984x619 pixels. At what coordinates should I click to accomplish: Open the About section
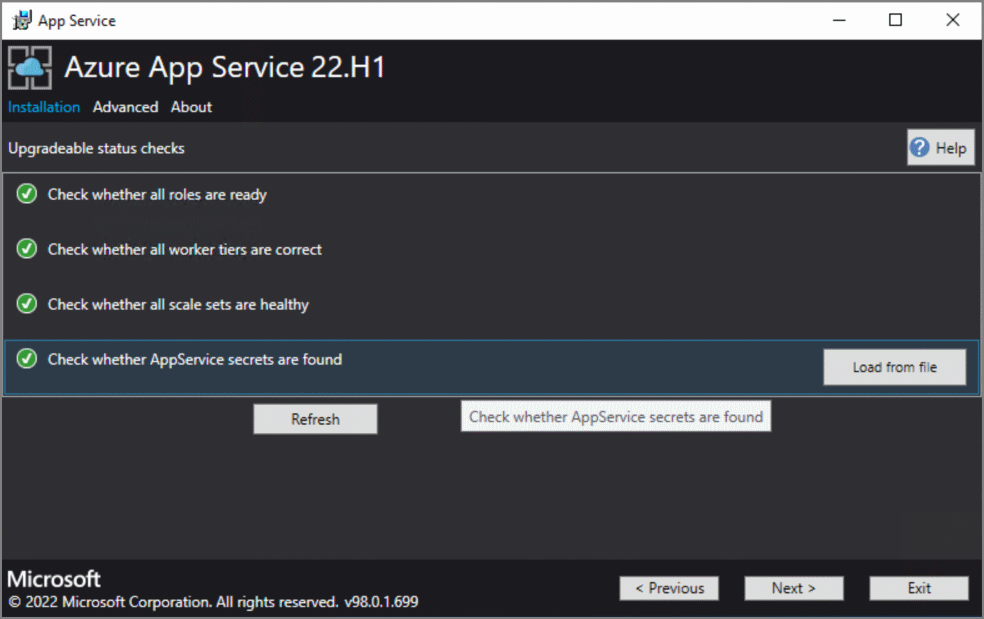point(191,106)
